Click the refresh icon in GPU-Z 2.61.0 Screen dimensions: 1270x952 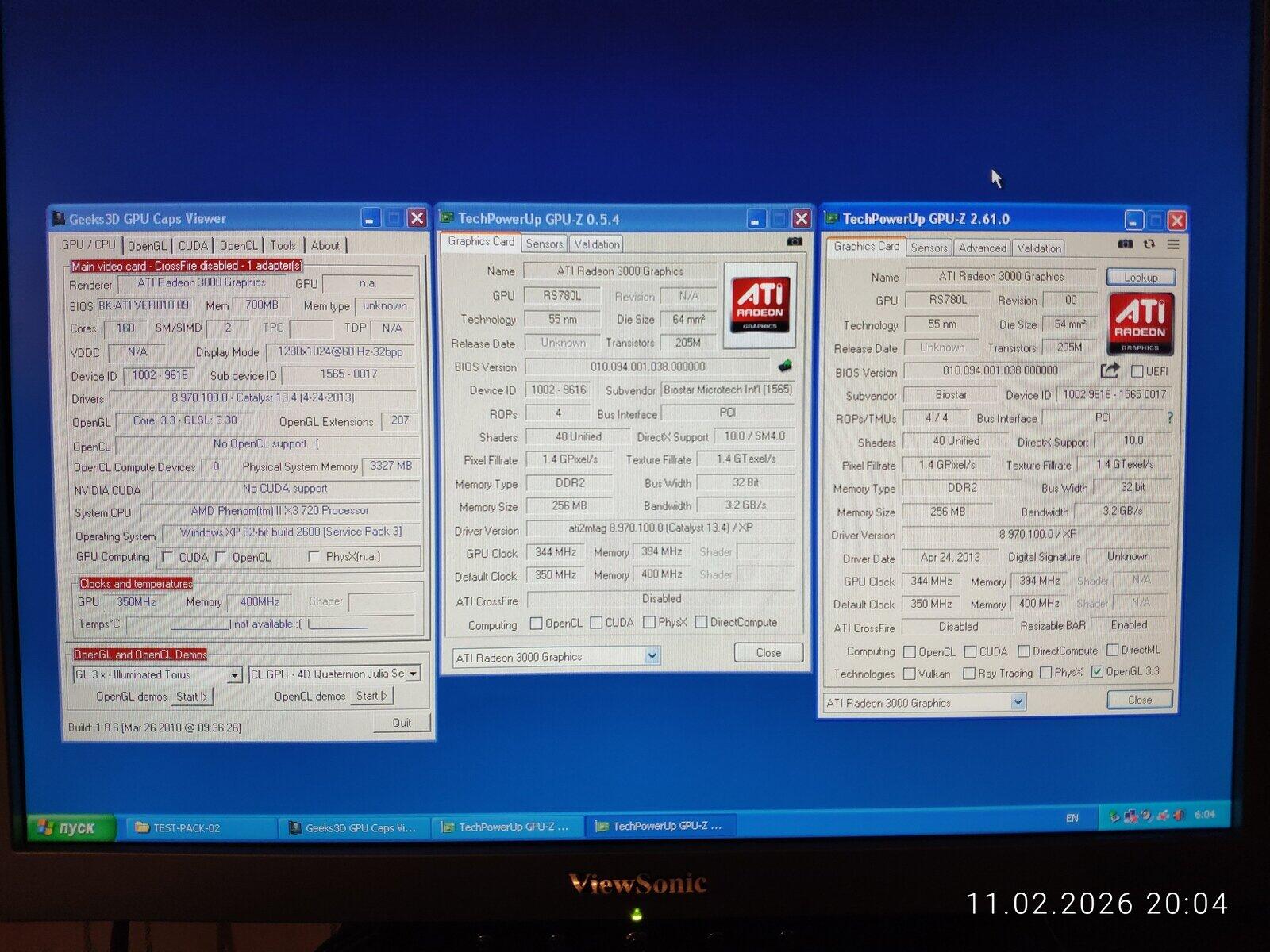1149,244
